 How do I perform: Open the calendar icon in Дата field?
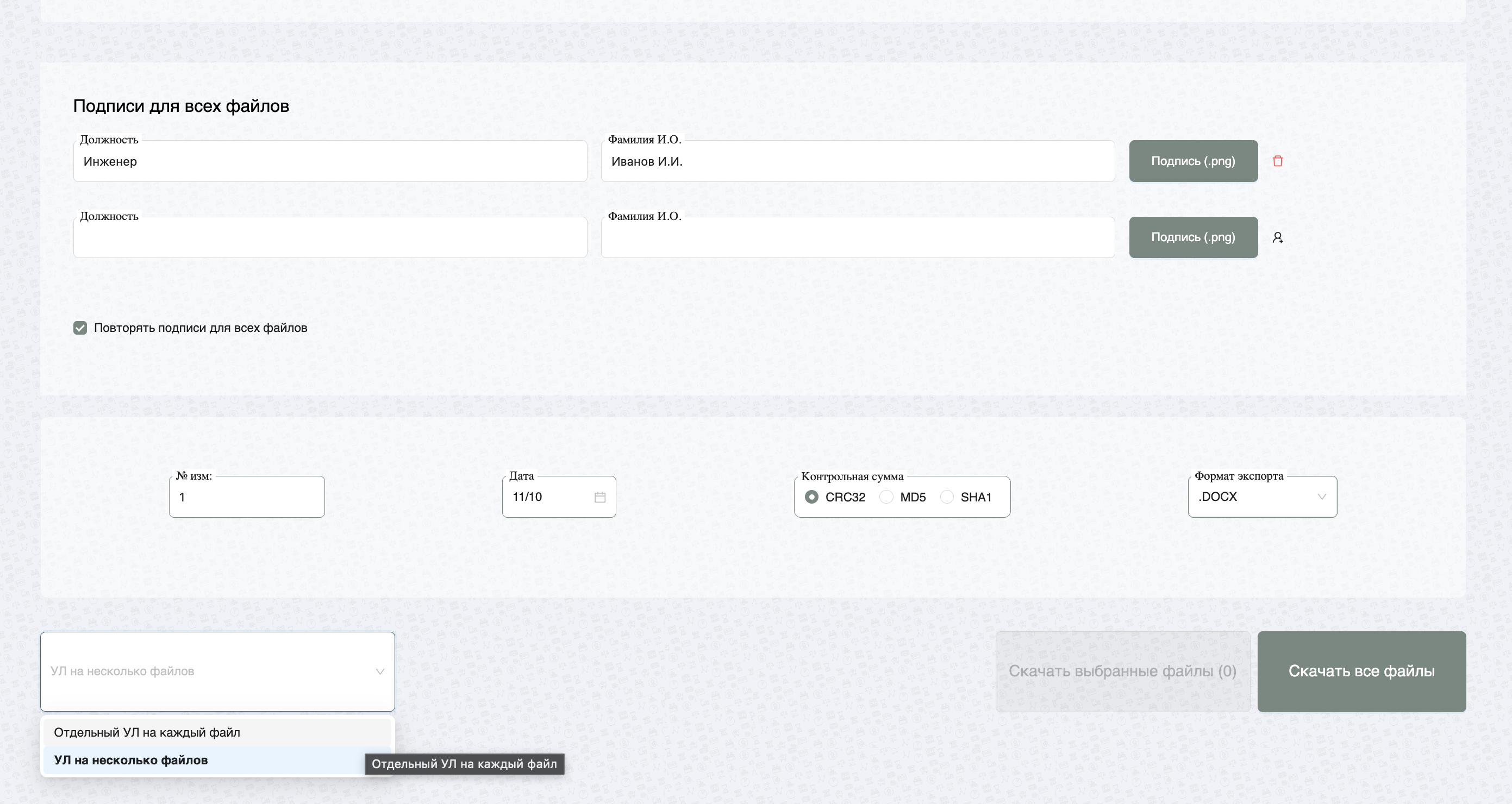tap(599, 497)
